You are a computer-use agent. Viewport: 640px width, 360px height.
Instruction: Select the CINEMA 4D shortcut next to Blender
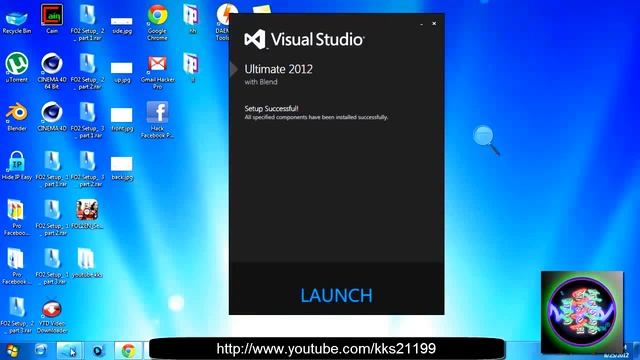[x=52, y=117]
